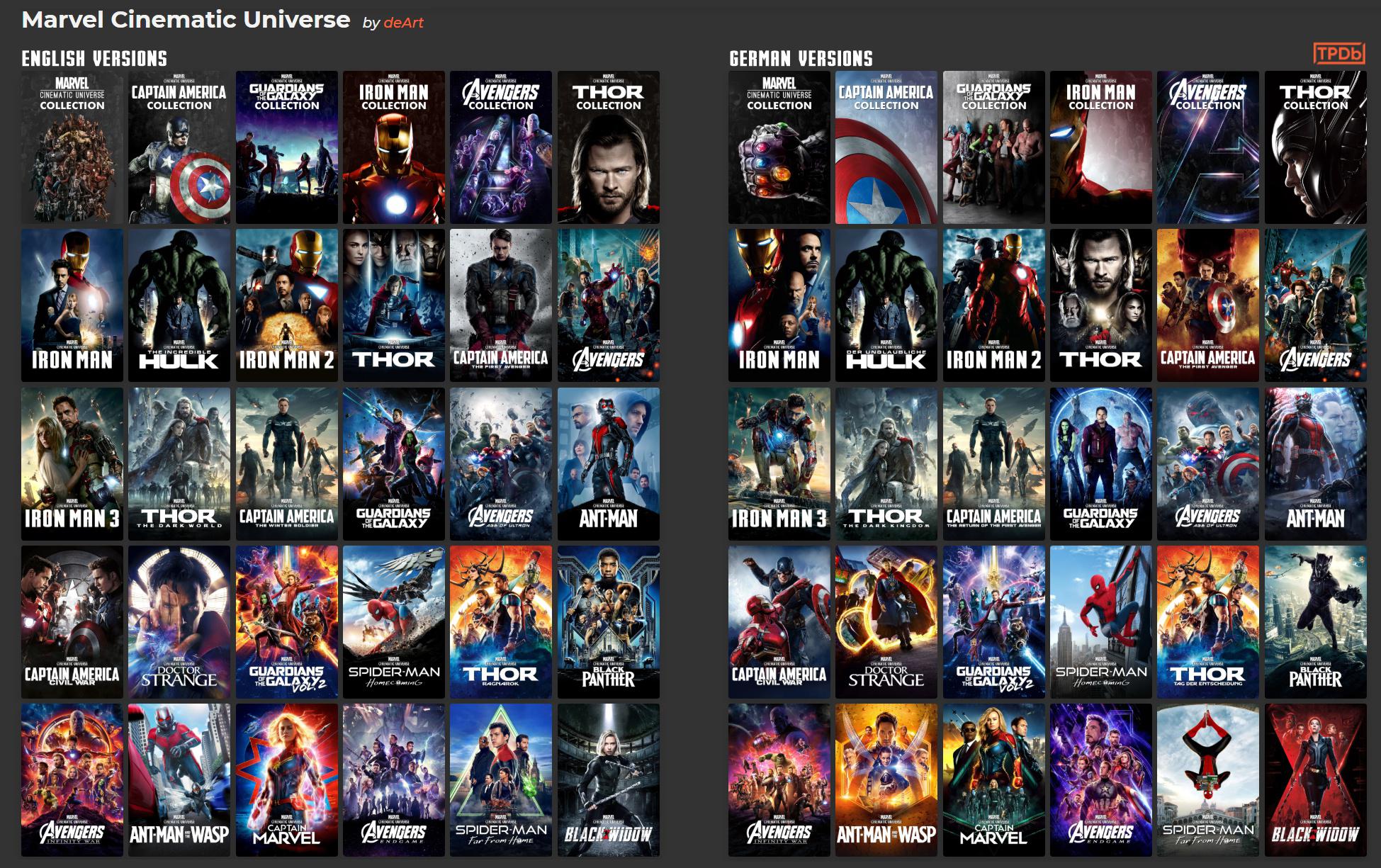Choose German Guardians of the Galaxy movie poster

coord(1101,464)
